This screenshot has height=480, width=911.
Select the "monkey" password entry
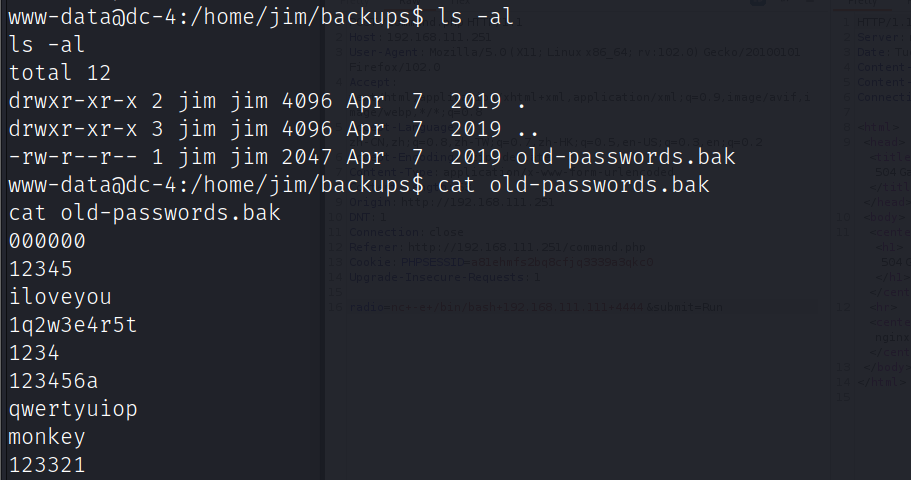(x=47, y=437)
